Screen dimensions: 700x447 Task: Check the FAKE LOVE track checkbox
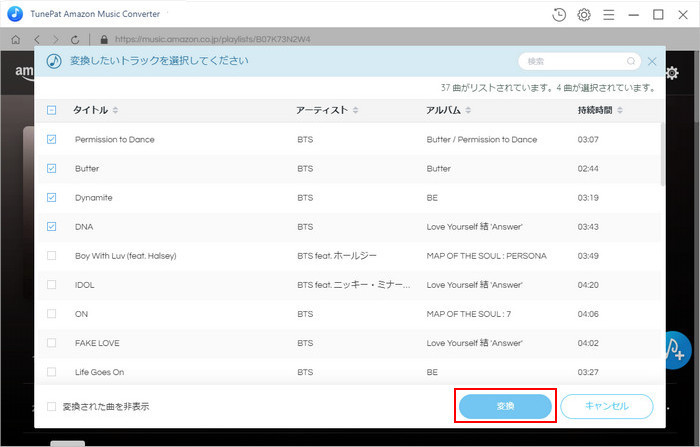pos(51,343)
